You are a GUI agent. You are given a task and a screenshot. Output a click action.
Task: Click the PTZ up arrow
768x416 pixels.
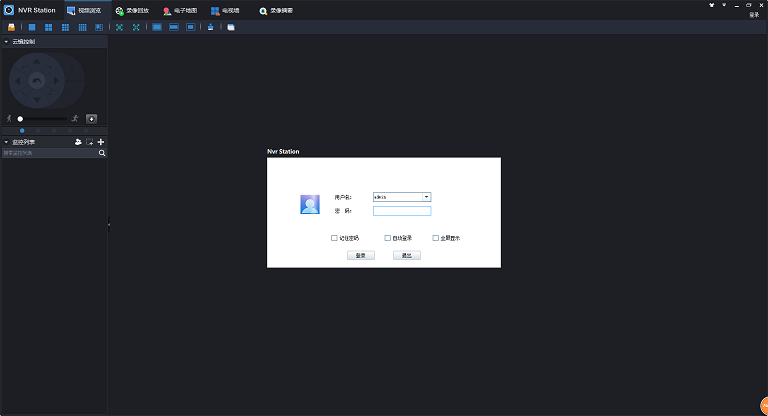[37, 60]
